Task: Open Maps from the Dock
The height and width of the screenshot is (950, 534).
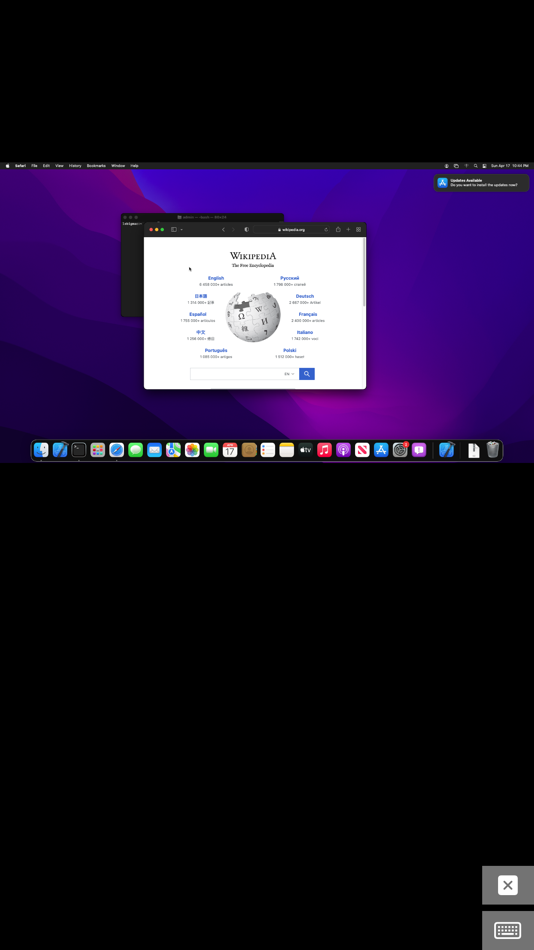Action: click(173, 450)
